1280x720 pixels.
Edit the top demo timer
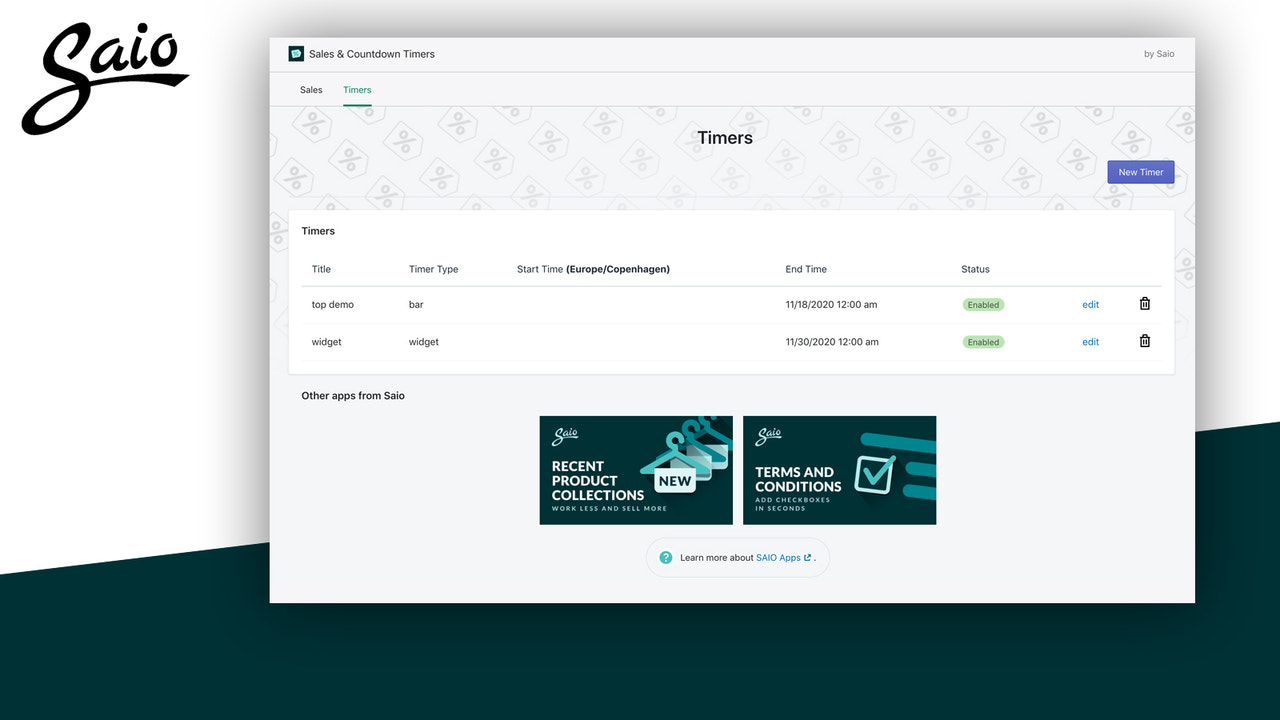pos(1090,304)
